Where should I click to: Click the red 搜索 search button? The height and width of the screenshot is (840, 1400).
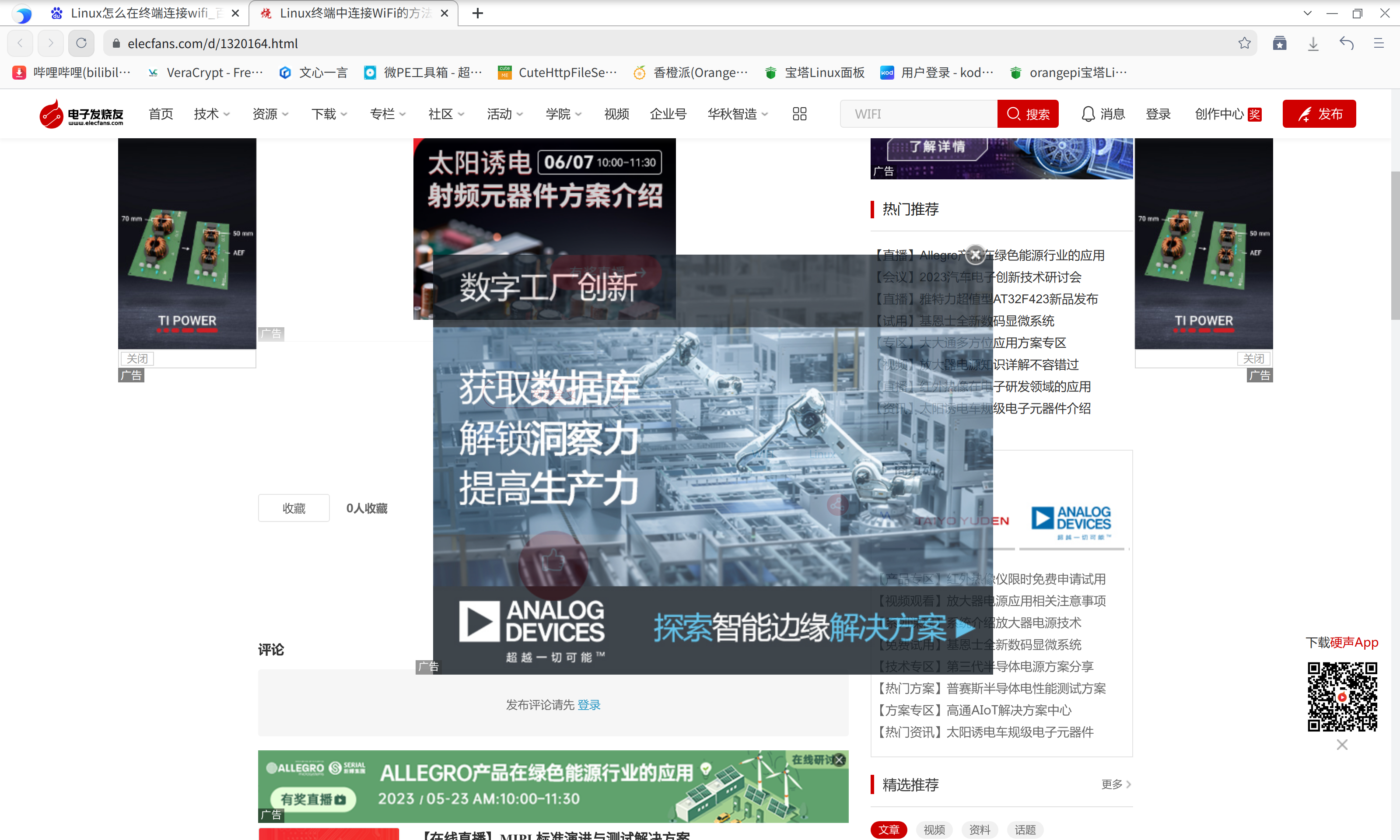click(1028, 114)
